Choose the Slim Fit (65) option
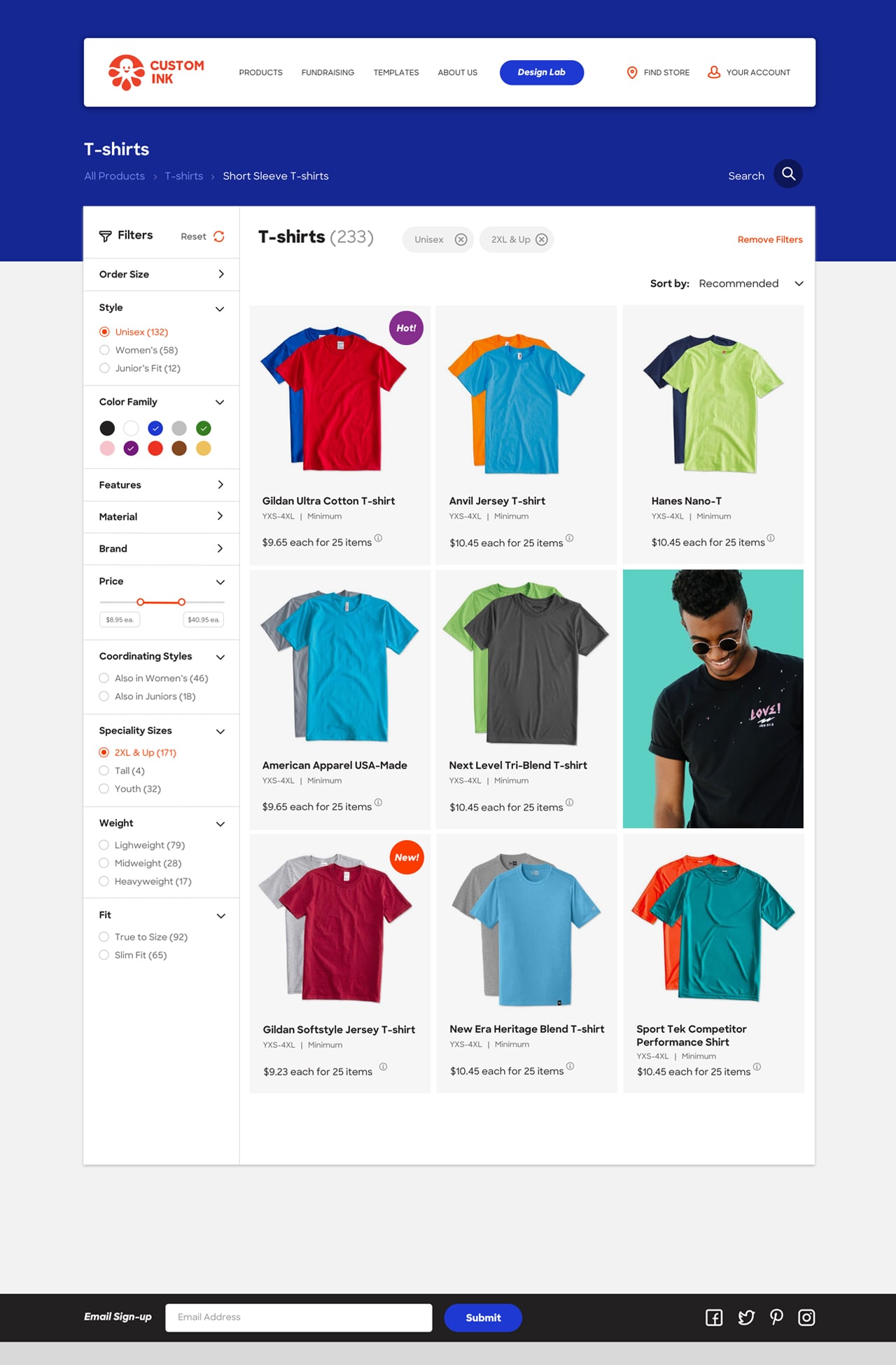Viewport: 896px width, 1365px height. [x=104, y=955]
